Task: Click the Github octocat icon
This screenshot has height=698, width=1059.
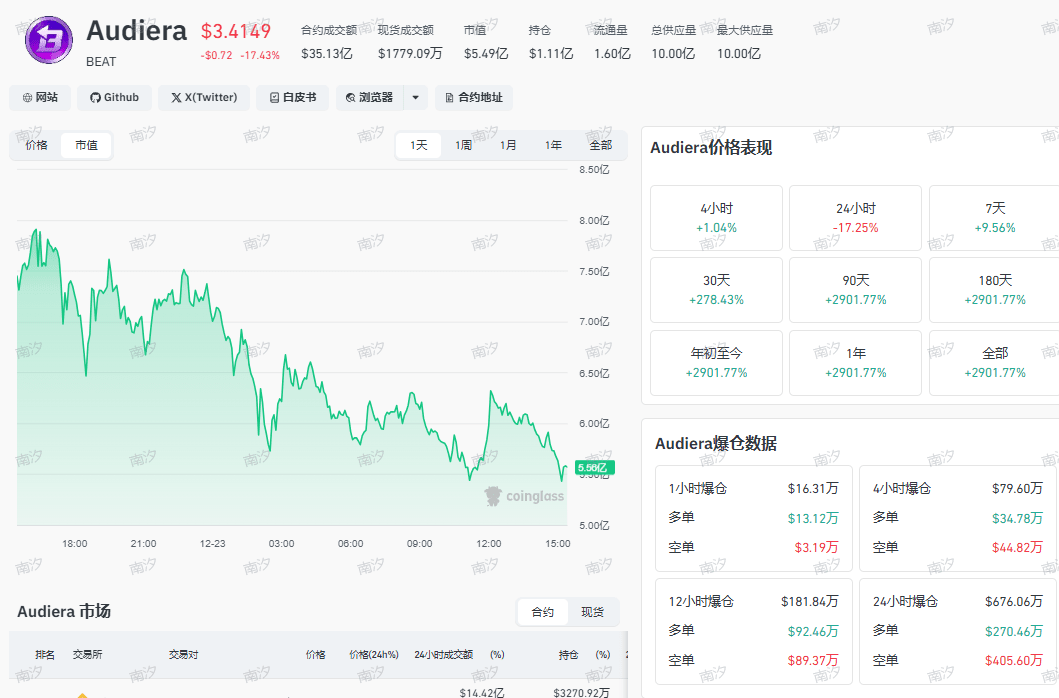Action: [x=95, y=98]
